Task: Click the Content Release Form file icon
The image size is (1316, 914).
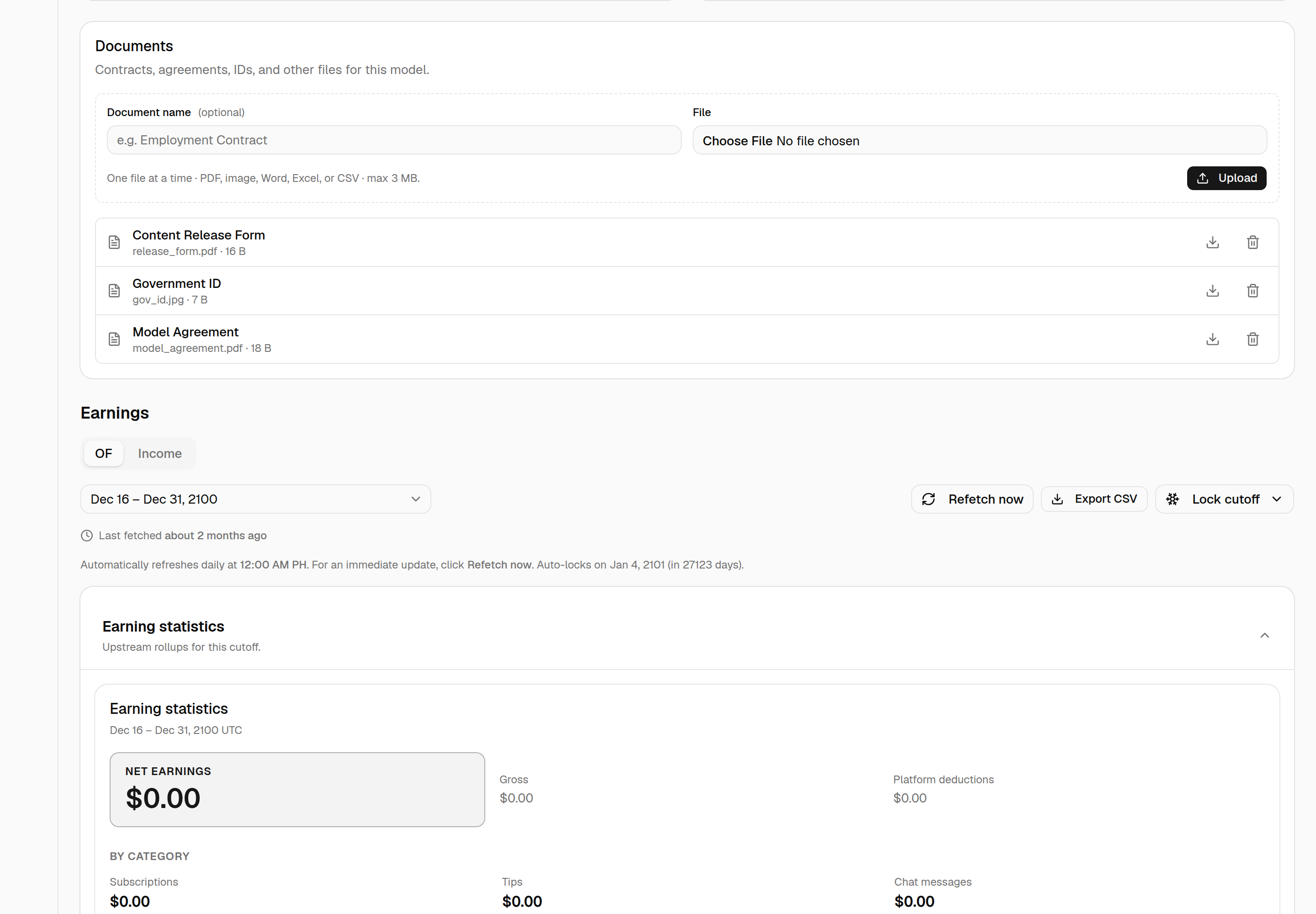Action: tap(114, 242)
